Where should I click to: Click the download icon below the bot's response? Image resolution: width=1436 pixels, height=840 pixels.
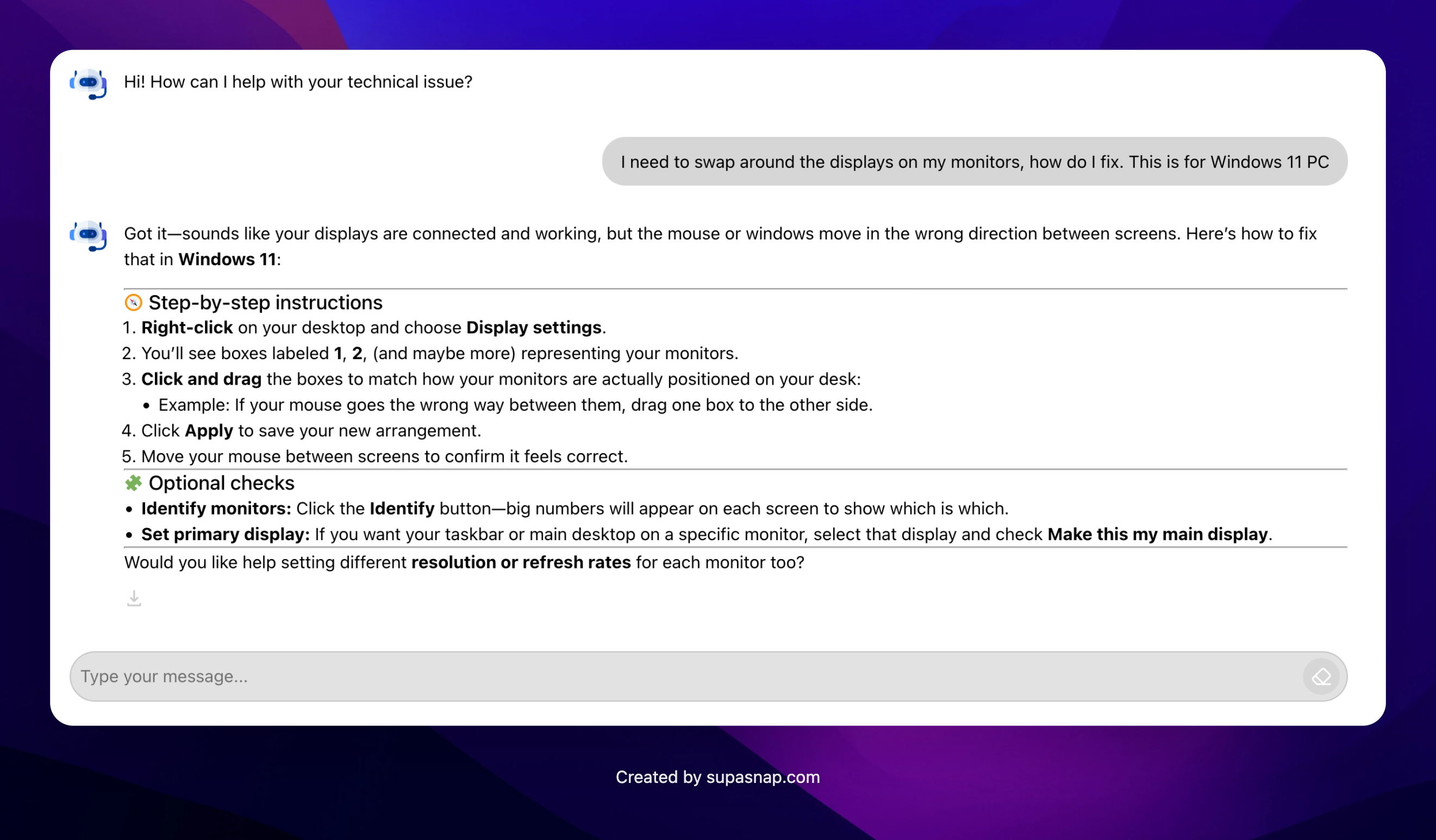point(134,599)
